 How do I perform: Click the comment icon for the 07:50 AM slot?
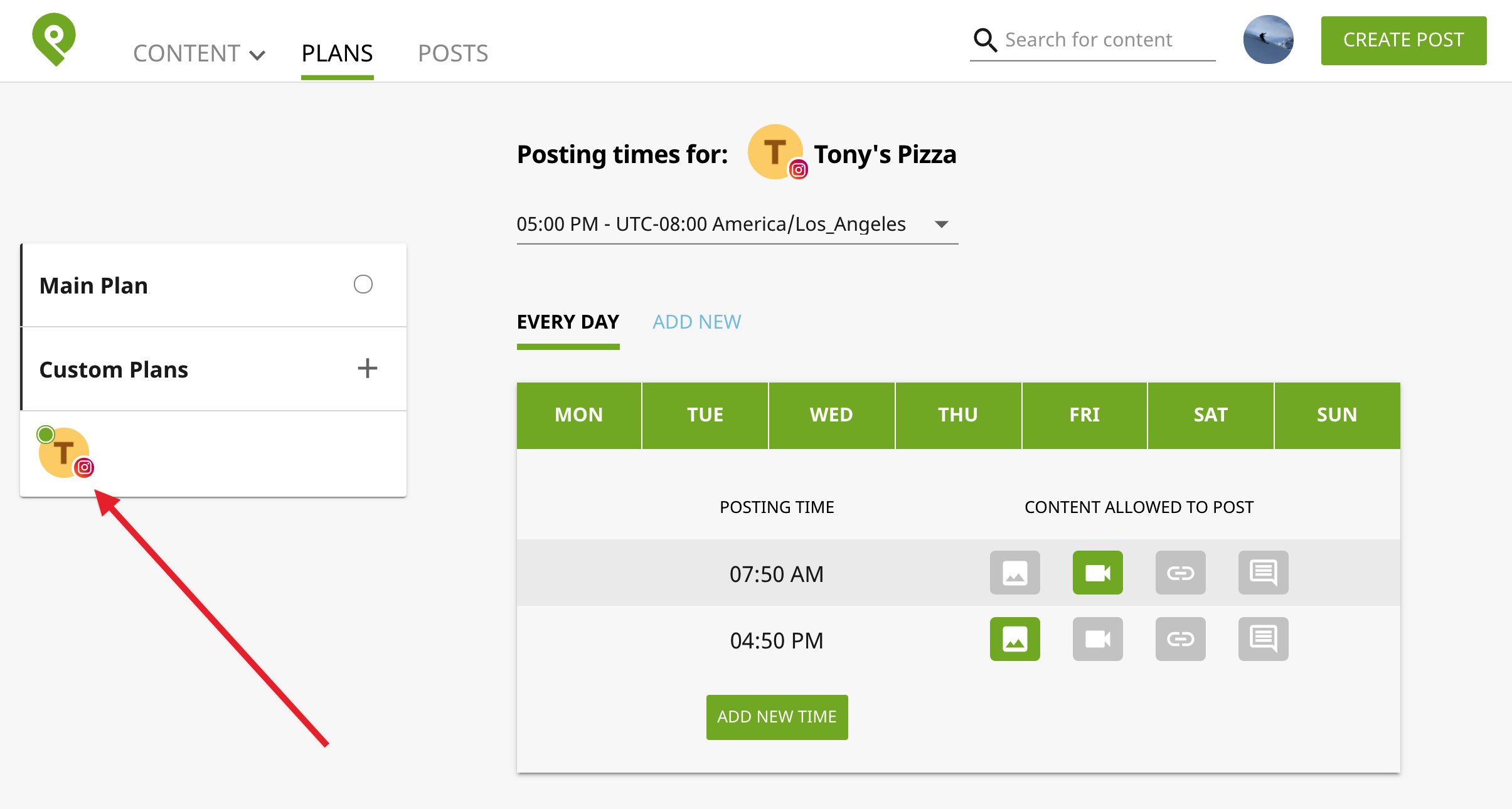tap(1264, 572)
